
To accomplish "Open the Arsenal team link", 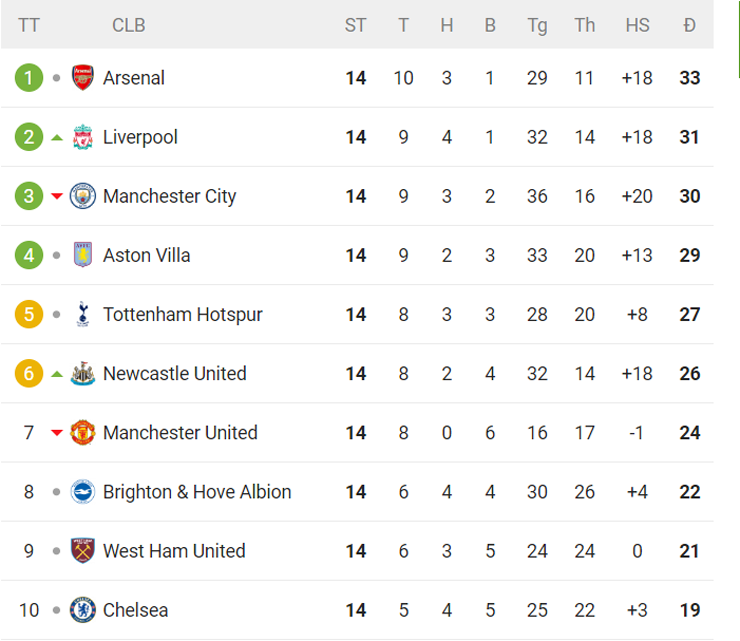I will pyautogui.click(x=134, y=78).
